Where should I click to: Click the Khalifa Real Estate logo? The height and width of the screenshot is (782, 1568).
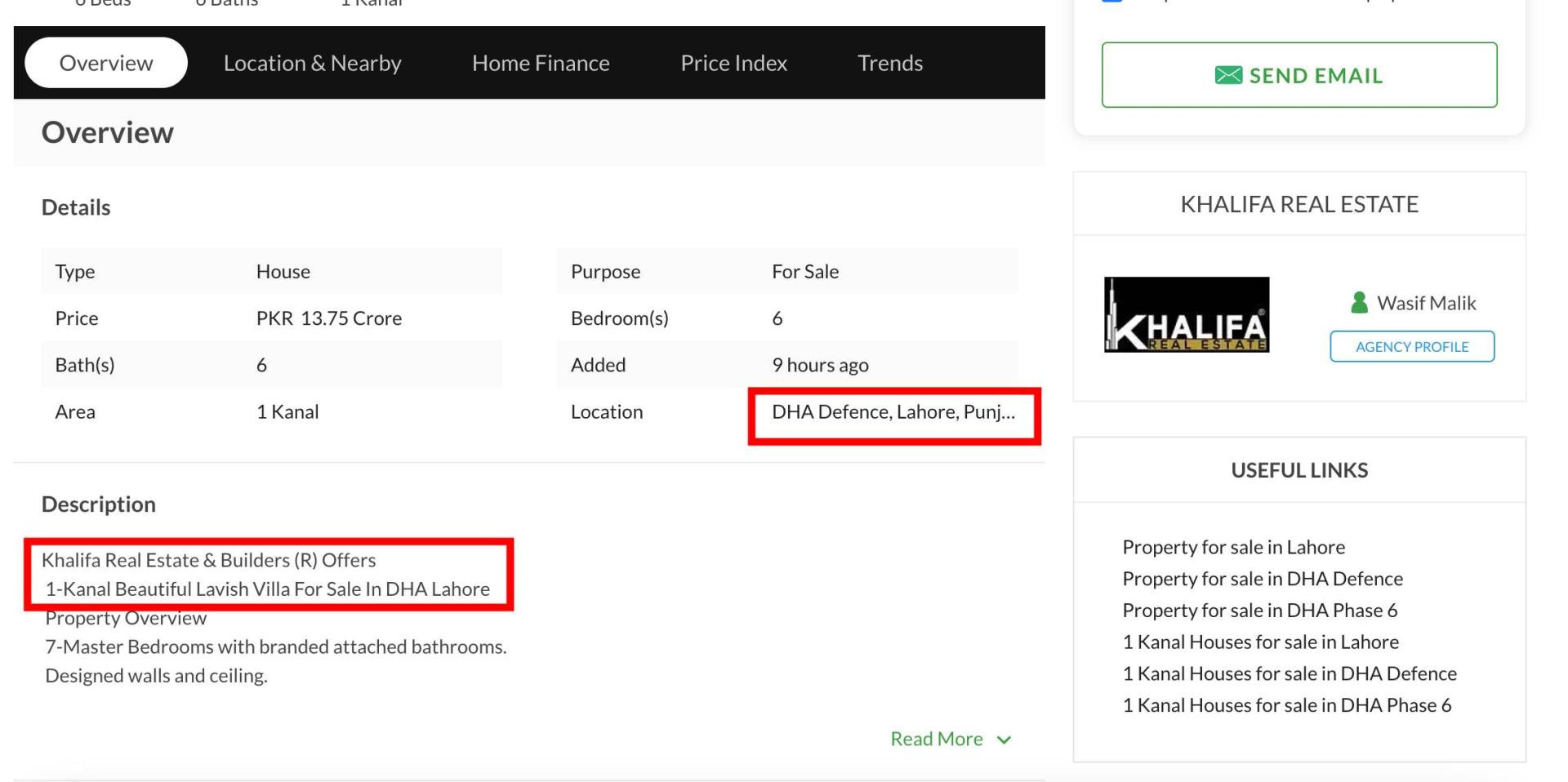(1187, 315)
